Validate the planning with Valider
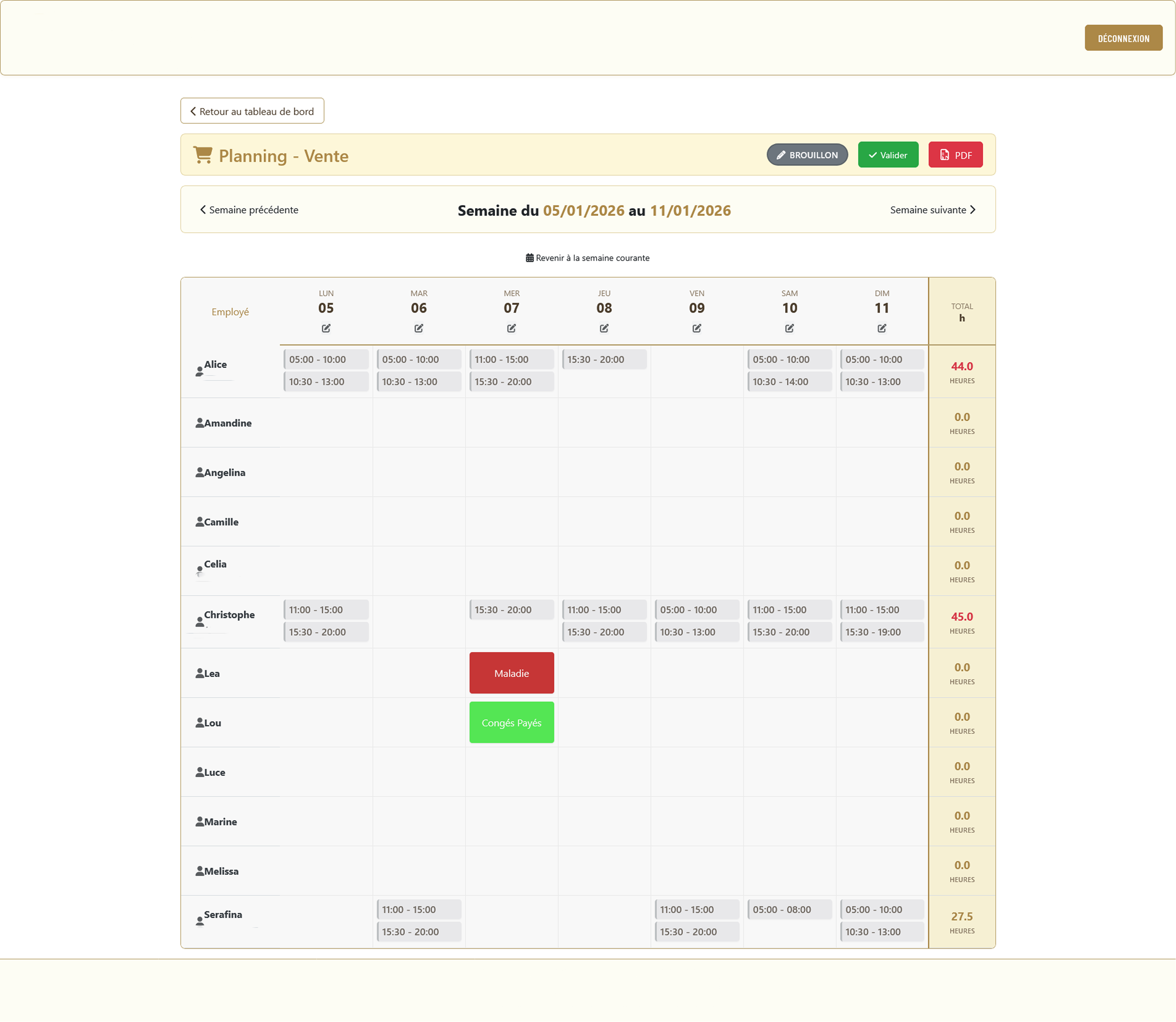Image resolution: width=1176 pixels, height=1022 pixels. pos(888,155)
